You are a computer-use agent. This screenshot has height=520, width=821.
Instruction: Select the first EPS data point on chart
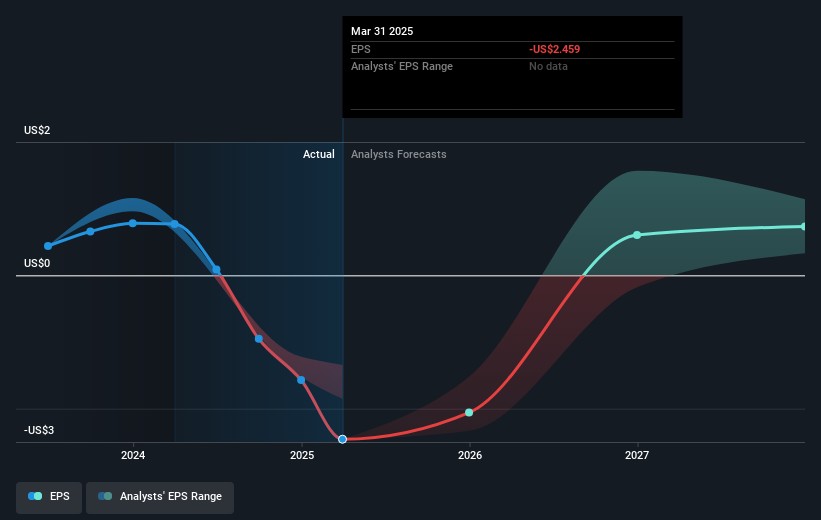[x=48, y=245]
